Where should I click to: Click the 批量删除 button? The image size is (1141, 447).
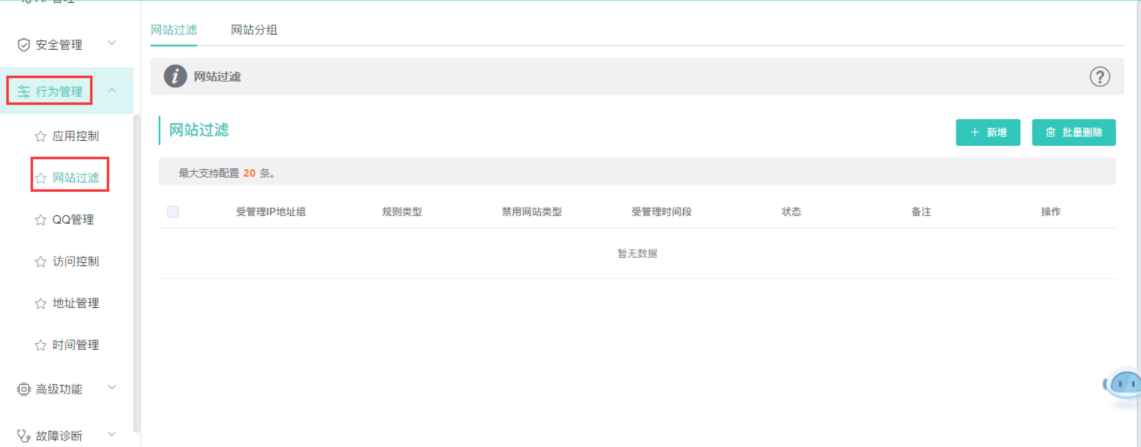click(1073, 132)
